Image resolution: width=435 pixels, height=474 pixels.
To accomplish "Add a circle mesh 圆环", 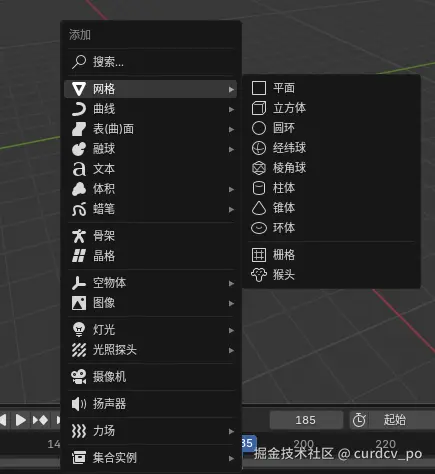I will 332,128.
